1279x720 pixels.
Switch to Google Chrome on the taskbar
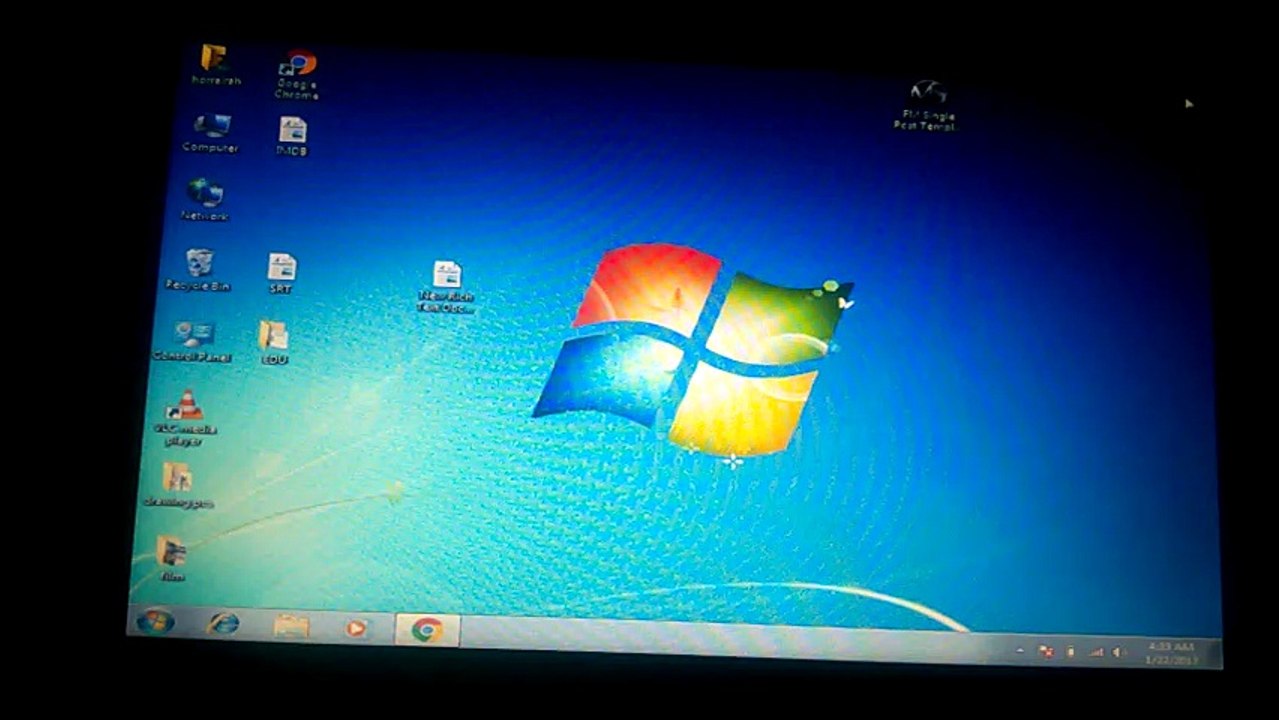[427, 630]
